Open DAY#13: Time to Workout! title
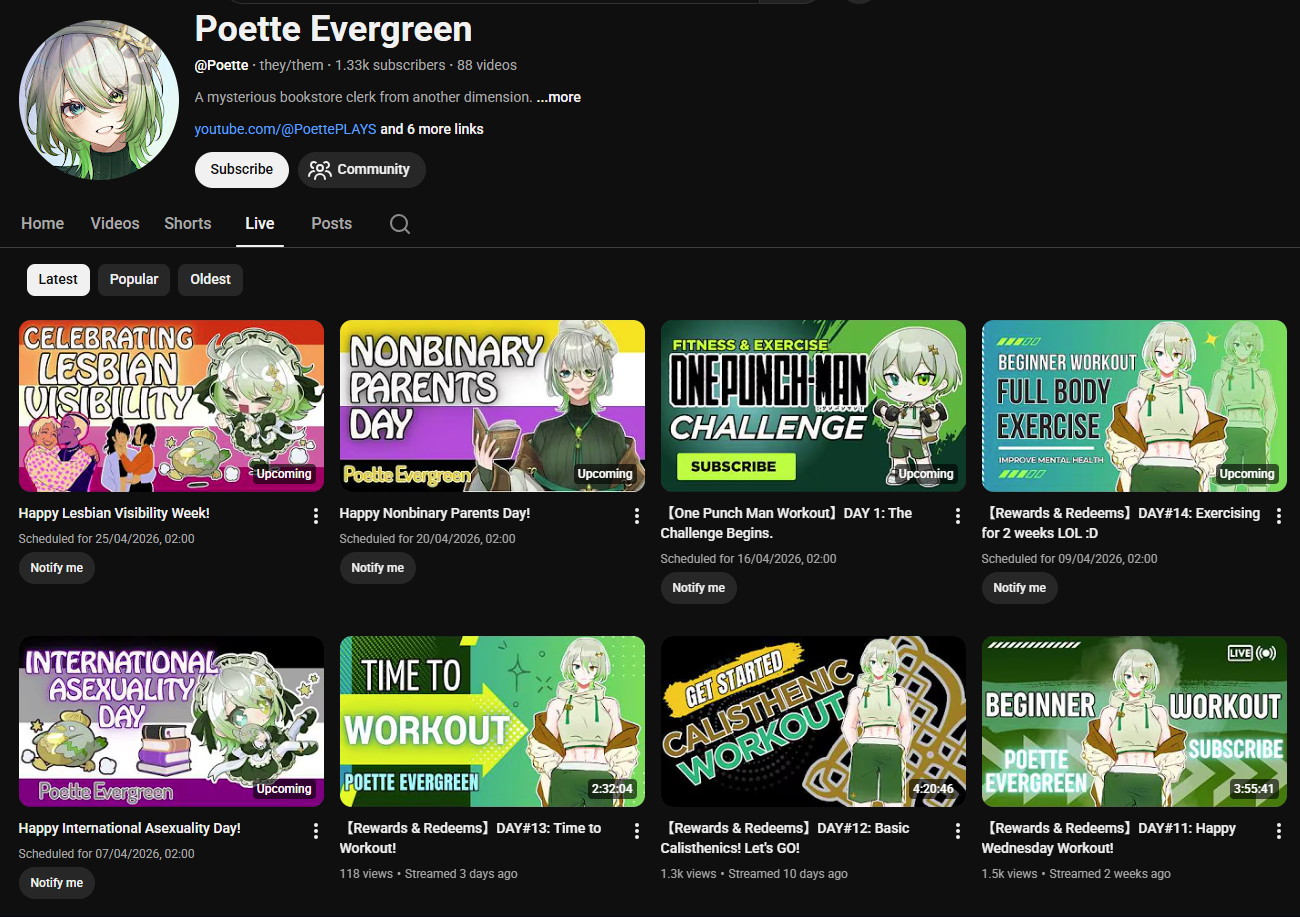The image size is (1300, 917). [471, 838]
